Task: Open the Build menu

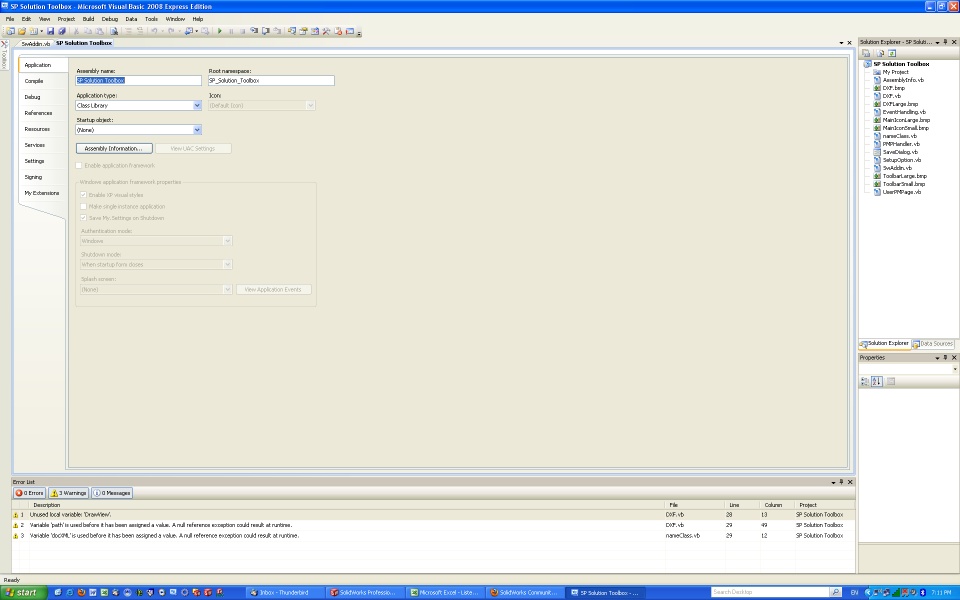Action: (x=88, y=19)
